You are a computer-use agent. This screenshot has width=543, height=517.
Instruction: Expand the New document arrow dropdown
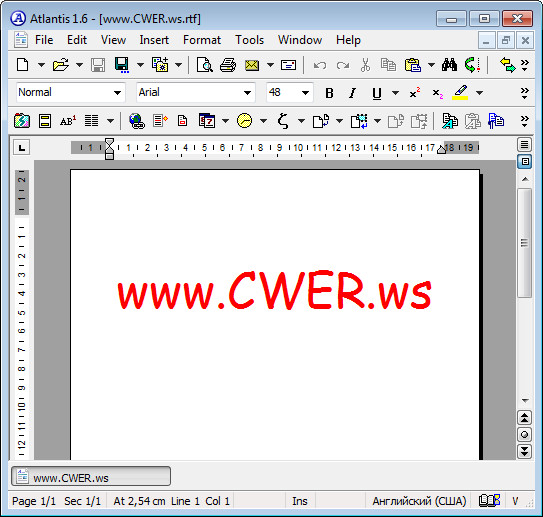(41, 65)
